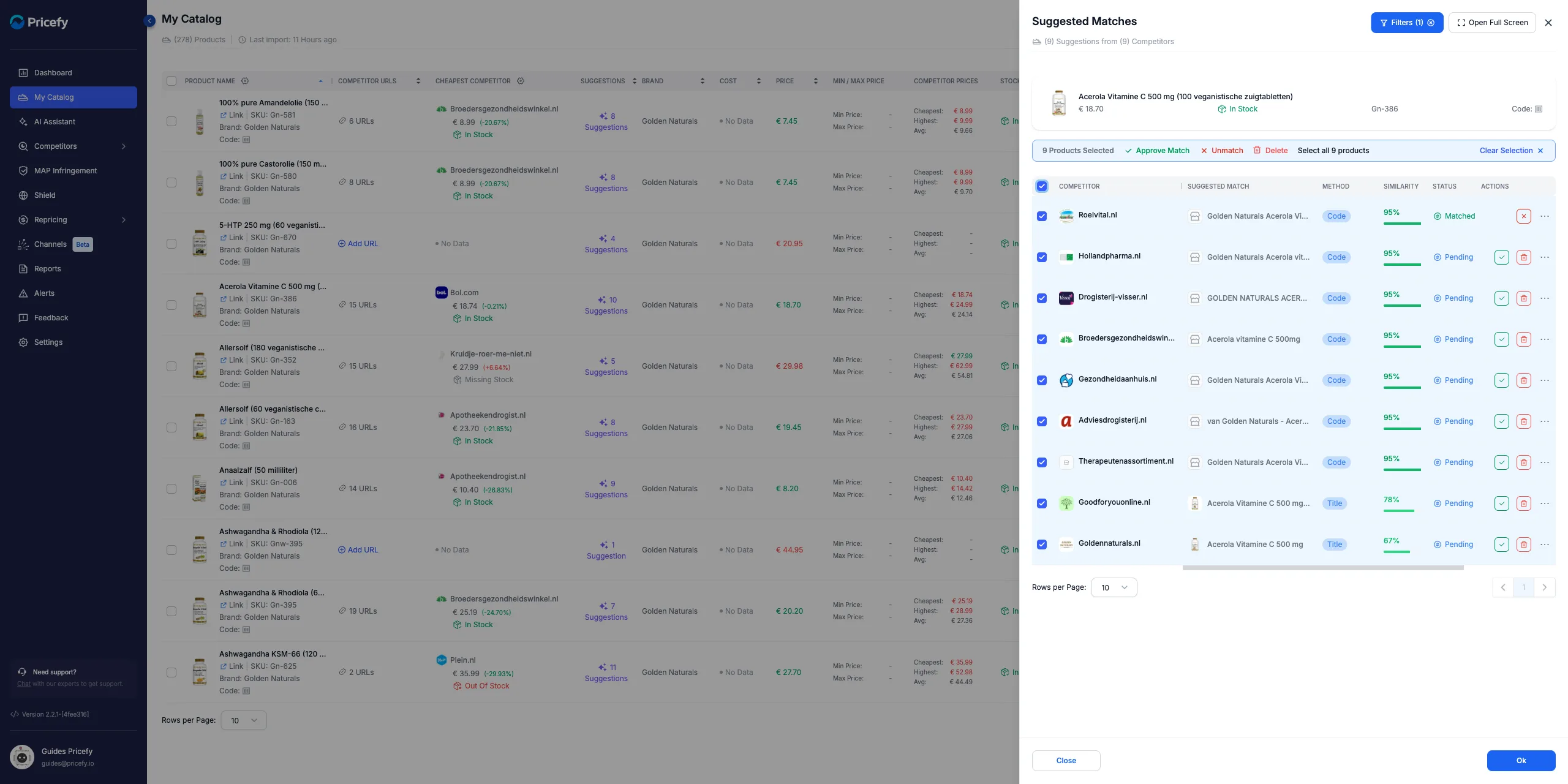Approve the Hollandpharma.nl match with green check icon
Viewport: 1568px width, 784px height.
click(1501, 257)
